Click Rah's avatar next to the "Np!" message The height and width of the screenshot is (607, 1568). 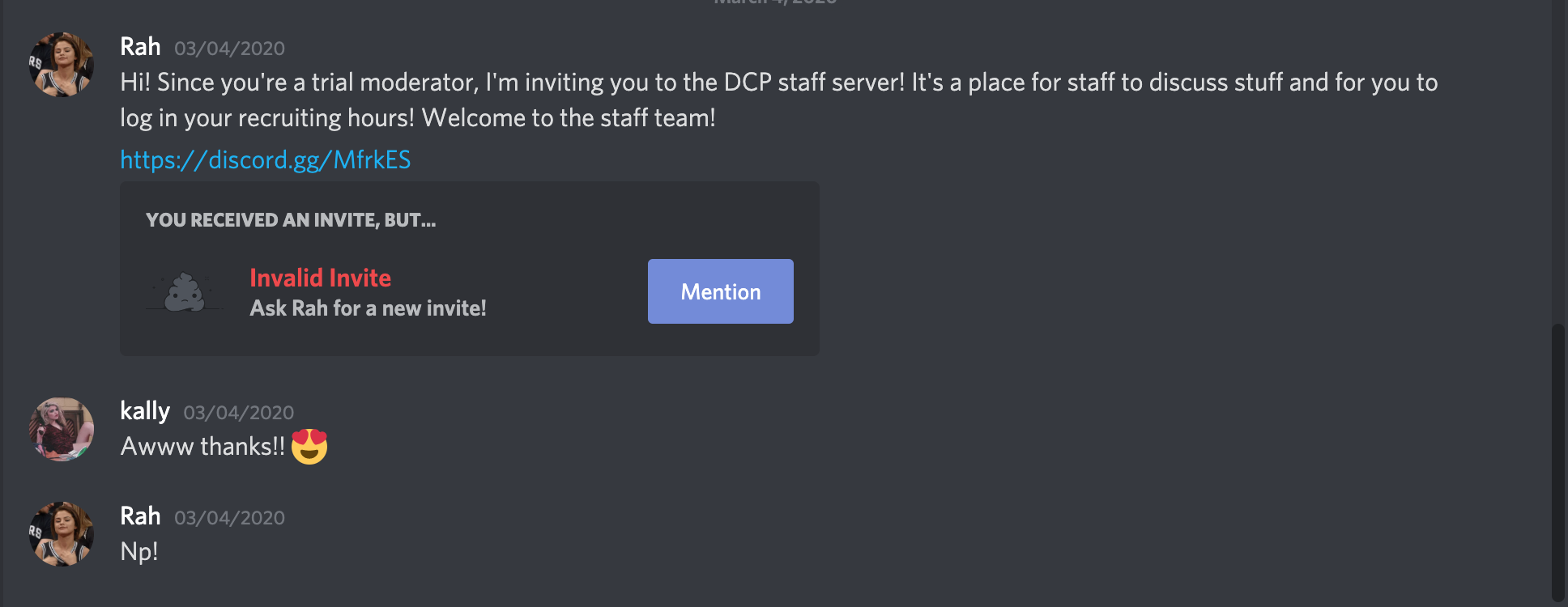pyautogui.click(x=62, y=534)
